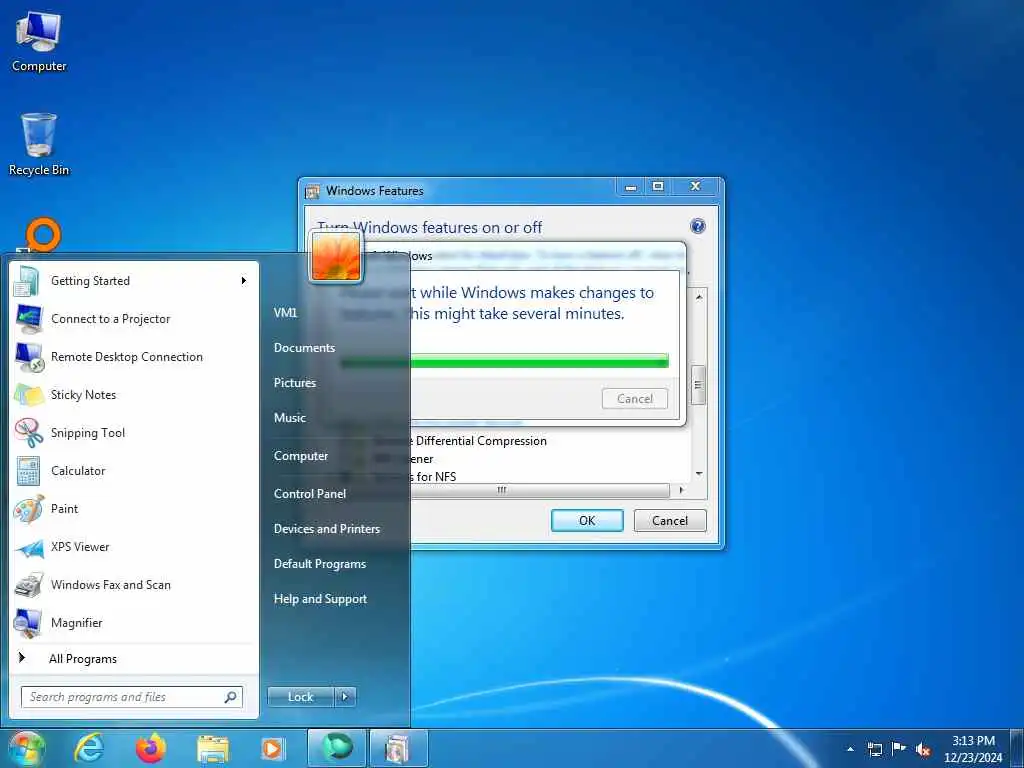Open Internet Explorer from taskbar

tap(89, 748)
